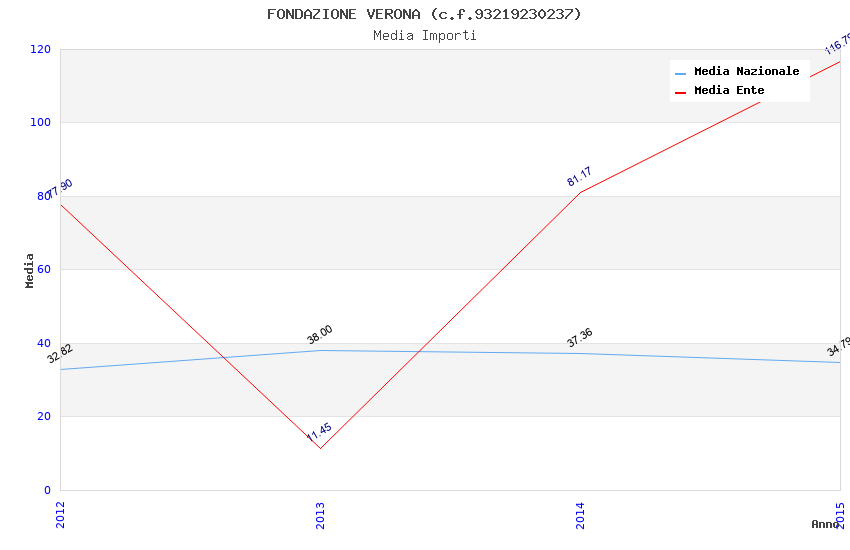The height and width of the screenshot is (550, 850).
Task: Click the Media y-axis title
Action: click(30, 270)
